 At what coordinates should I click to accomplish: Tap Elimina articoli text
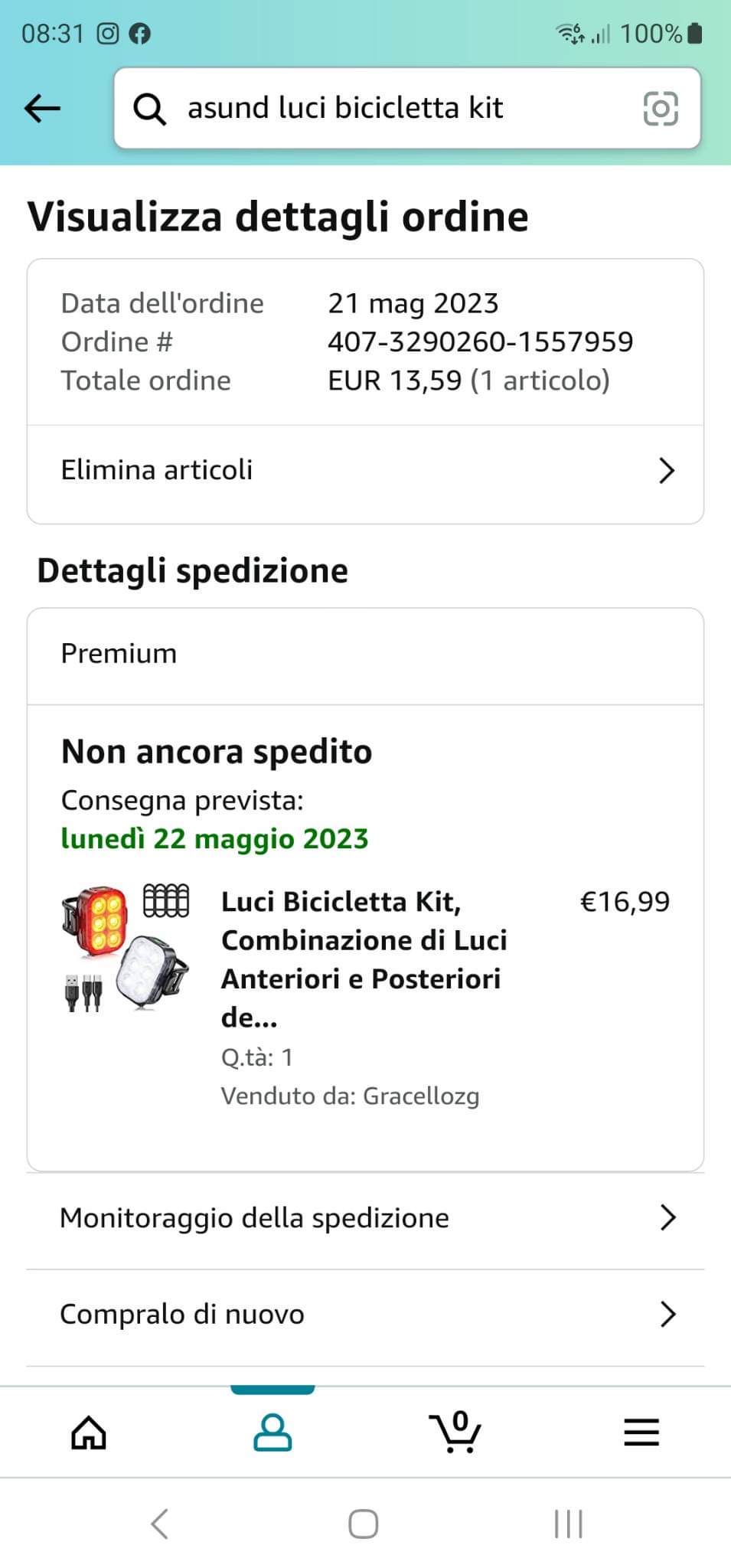click(157, 470)
